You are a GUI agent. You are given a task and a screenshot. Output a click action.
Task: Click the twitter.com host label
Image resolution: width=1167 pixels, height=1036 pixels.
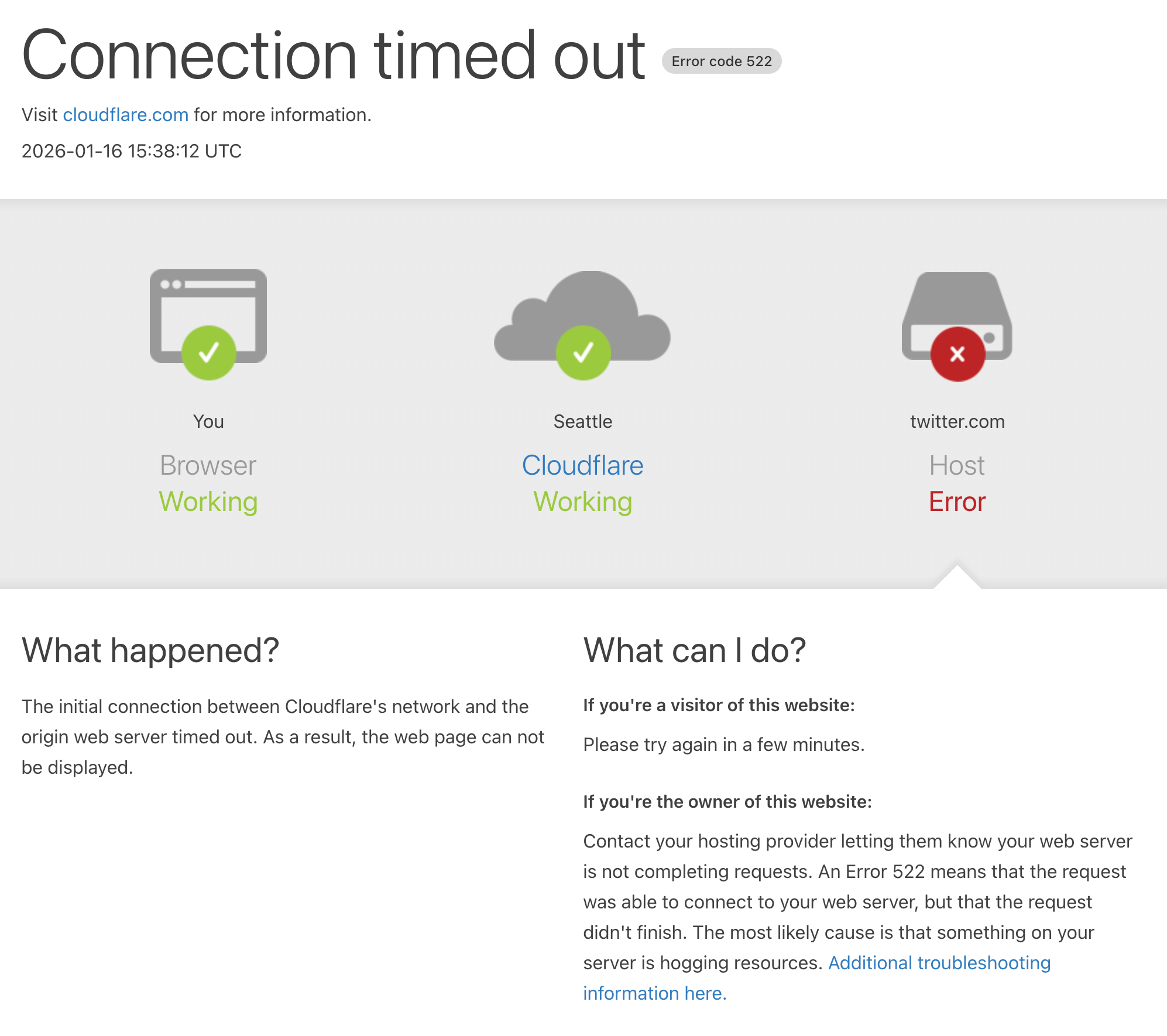957,421
